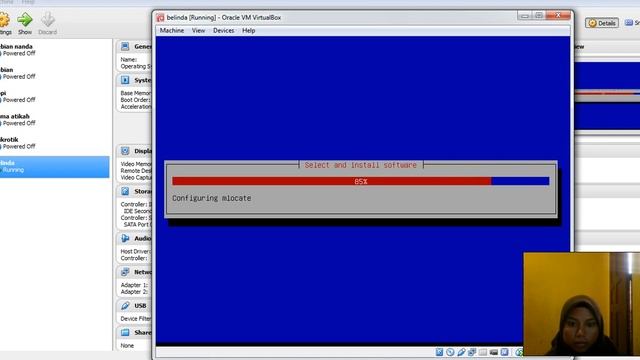Viewport: 640px width, 360px height.
Task: Click the Network section icon
Action: [125, 272]
